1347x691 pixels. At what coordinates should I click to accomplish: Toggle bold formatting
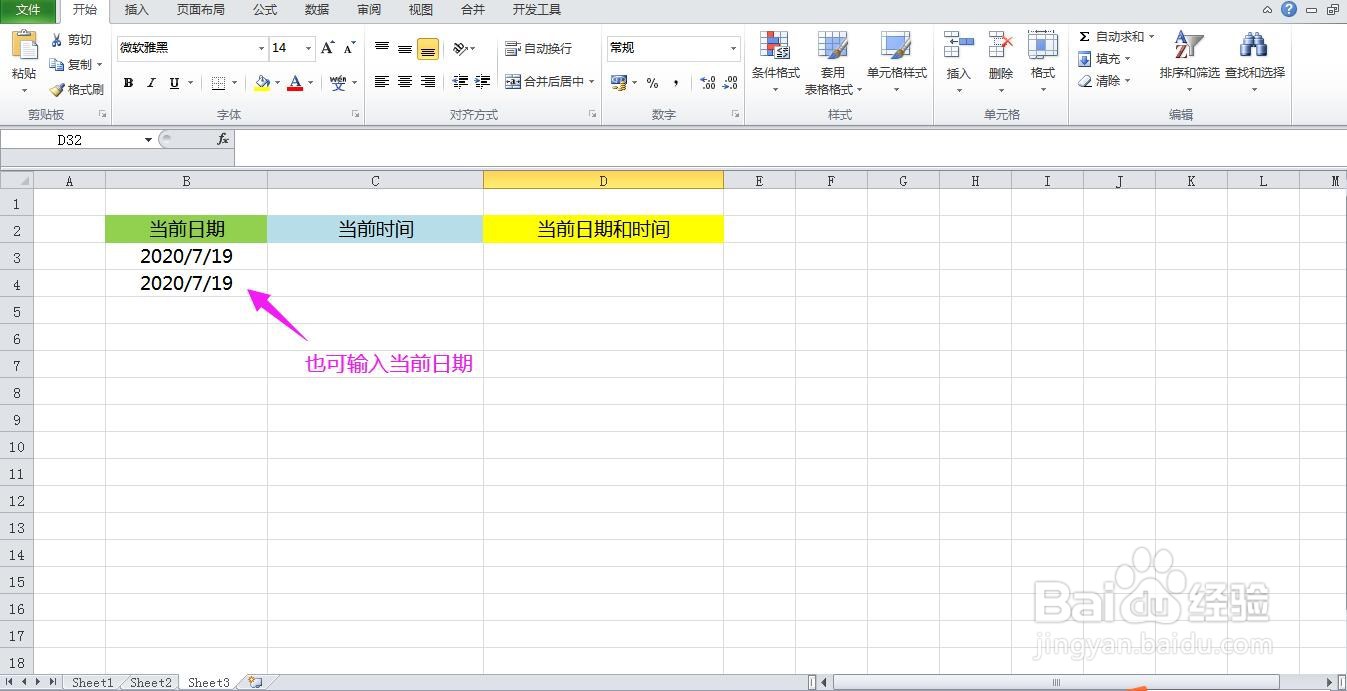click(x=128, y=82)
